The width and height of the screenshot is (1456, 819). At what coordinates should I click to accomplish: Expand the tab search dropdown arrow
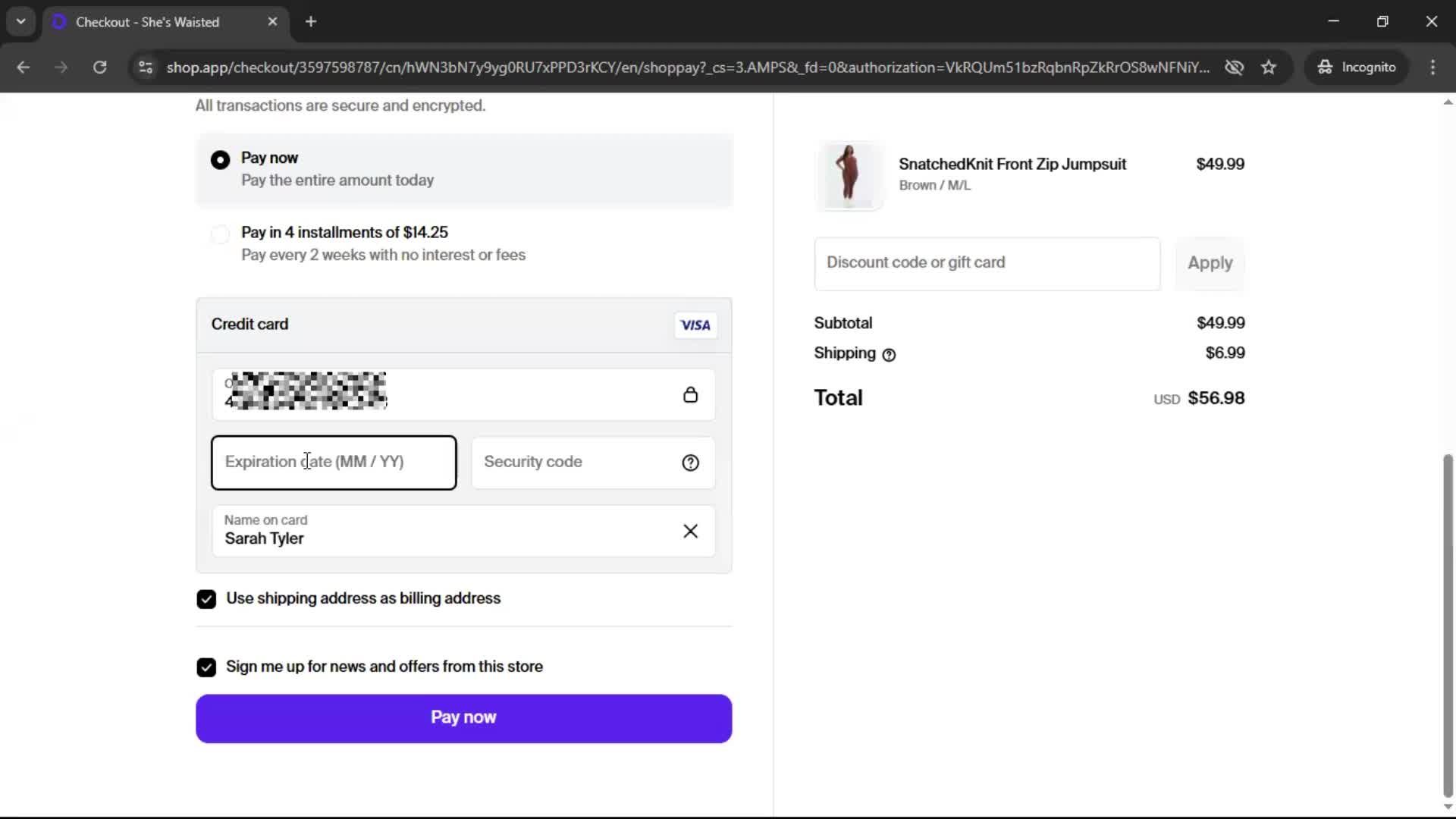pos(21,22)
